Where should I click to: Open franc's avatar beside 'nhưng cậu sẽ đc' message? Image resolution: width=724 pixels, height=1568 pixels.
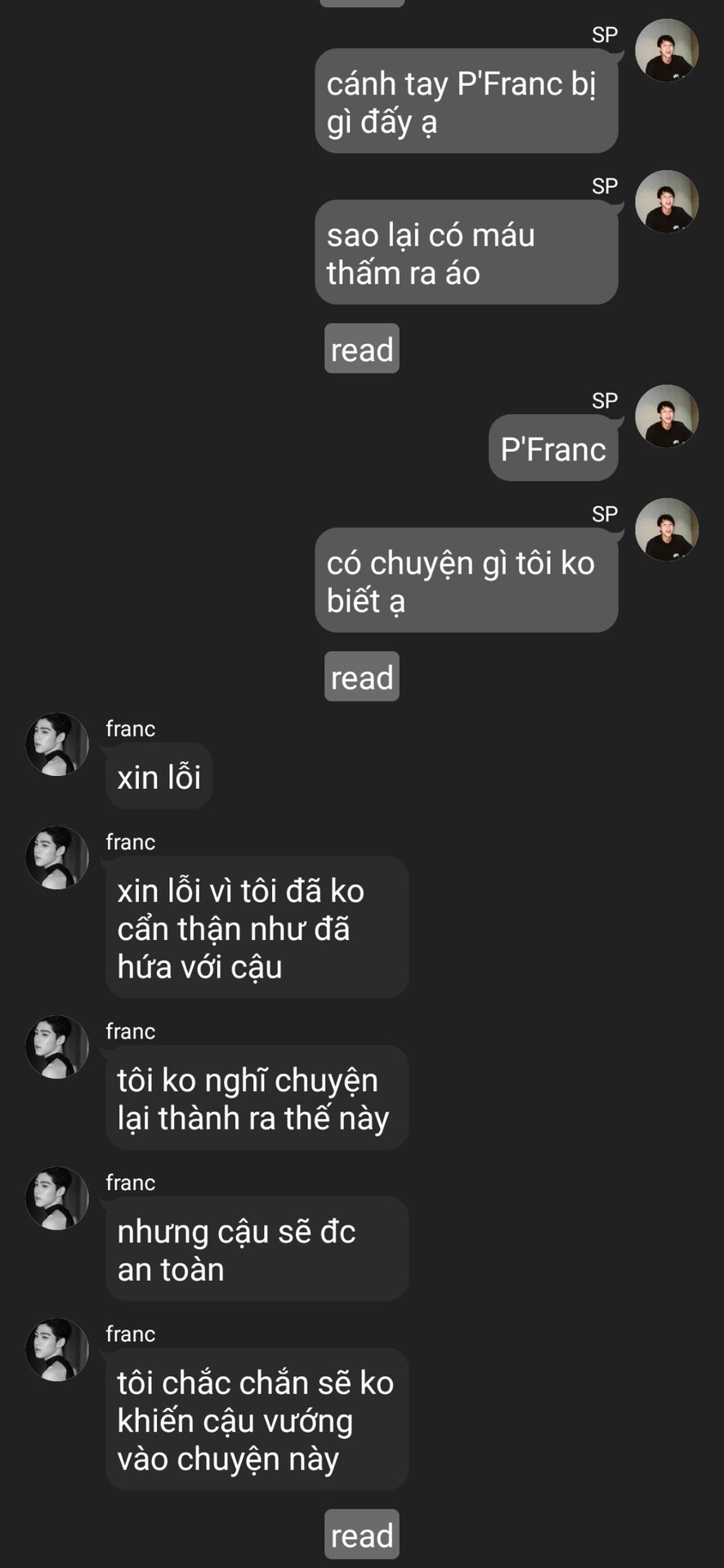tap(57, 1199)
